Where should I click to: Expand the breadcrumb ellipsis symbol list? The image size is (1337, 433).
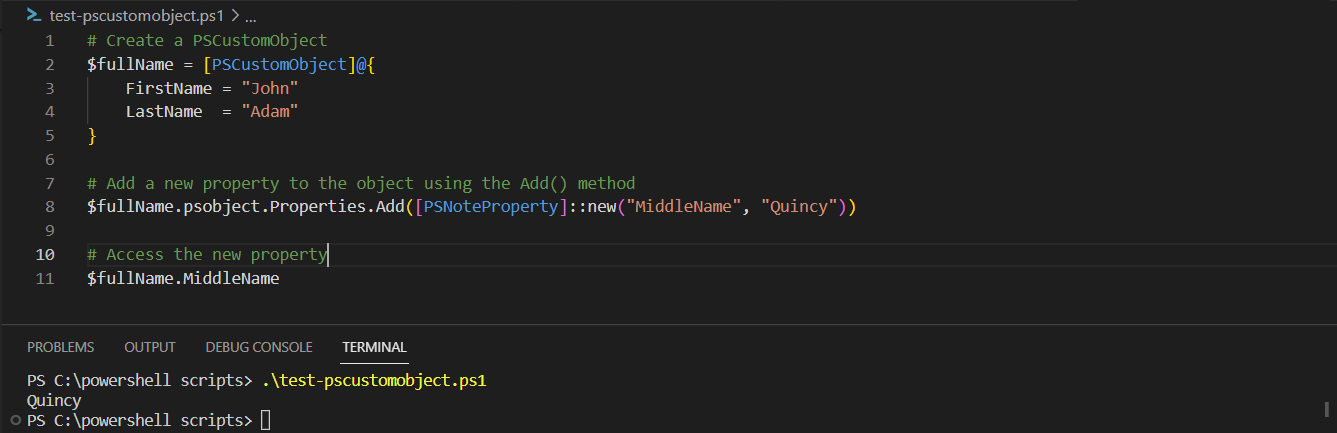(250, 16)
